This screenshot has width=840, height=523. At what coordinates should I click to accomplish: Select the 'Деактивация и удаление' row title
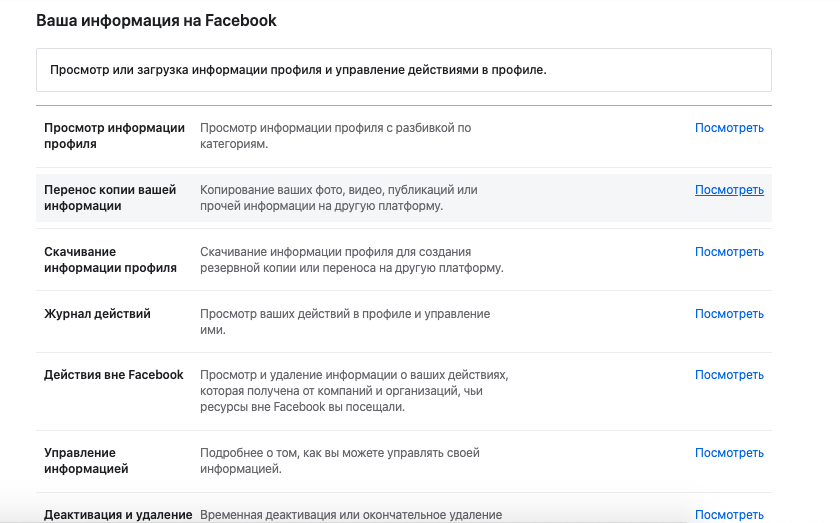(118, 515)
